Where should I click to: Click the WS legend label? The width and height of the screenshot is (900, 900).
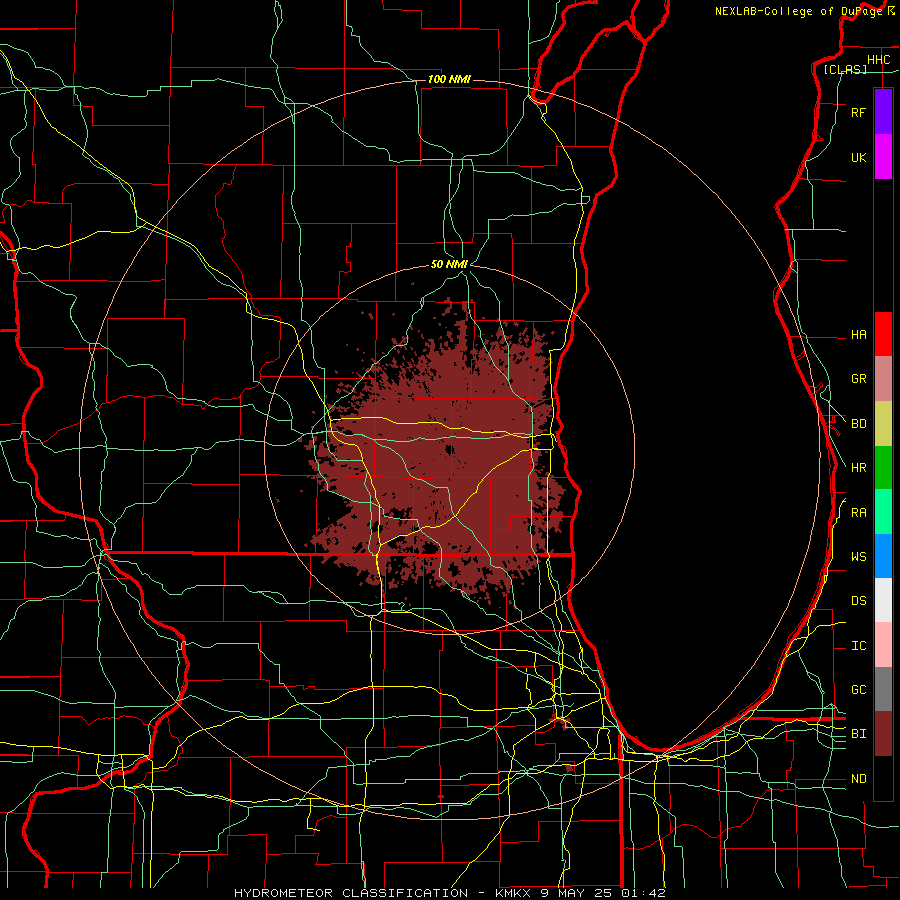[x=858, y=557]
